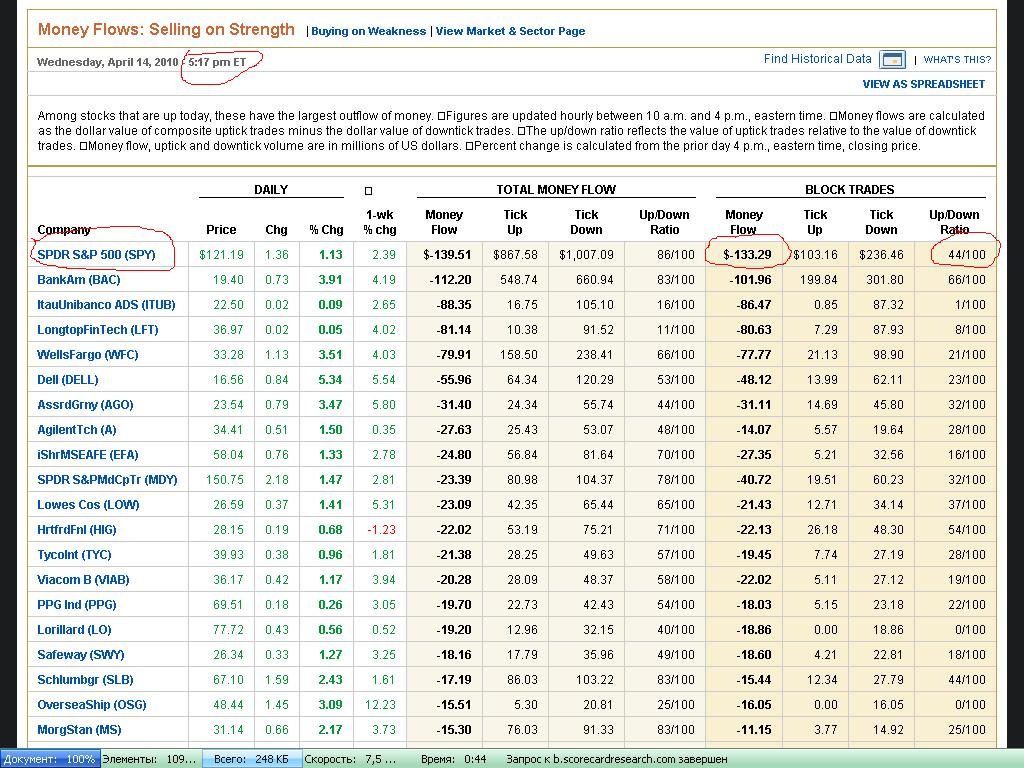Open MorgStan (MS) stock link
Viewport: 1024px width, 768px height.
coord(79,730)
